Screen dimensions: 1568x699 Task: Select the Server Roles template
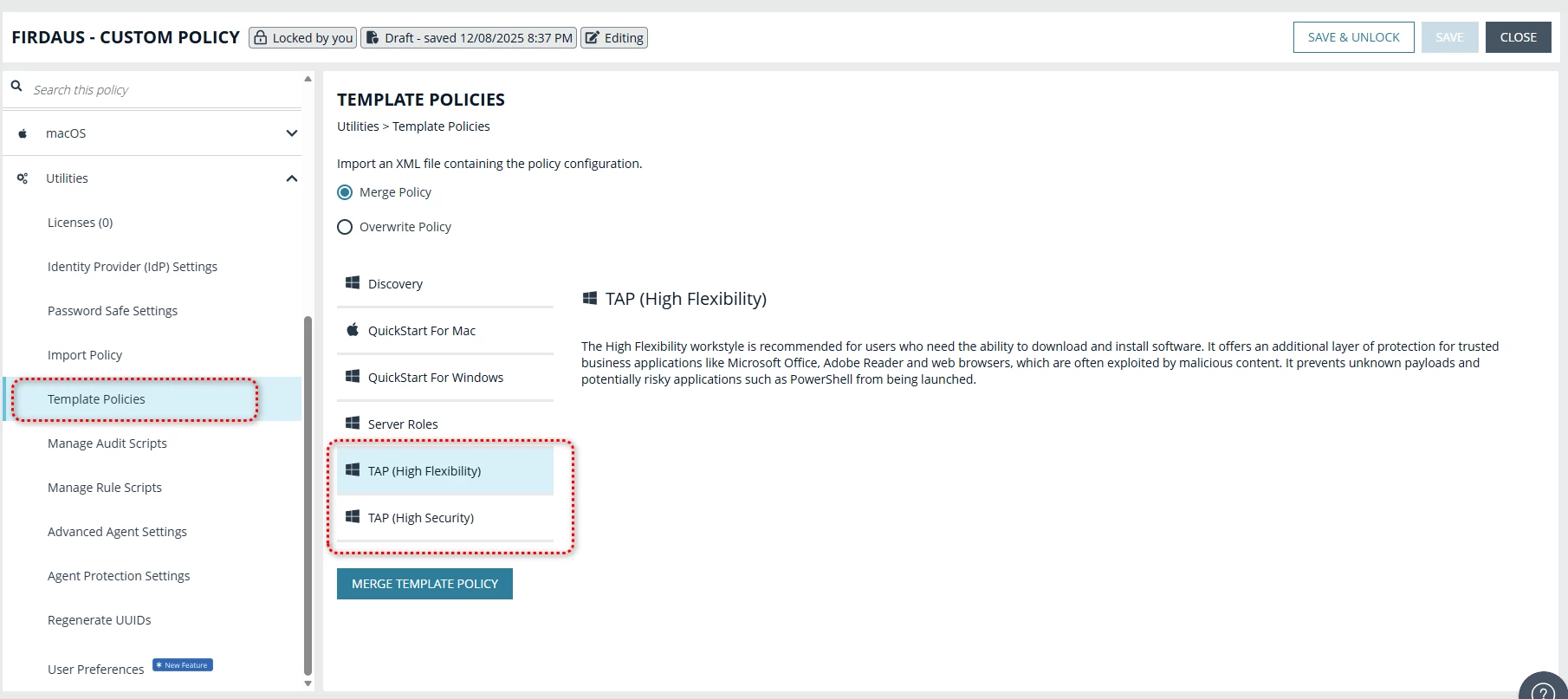(445, 424)
